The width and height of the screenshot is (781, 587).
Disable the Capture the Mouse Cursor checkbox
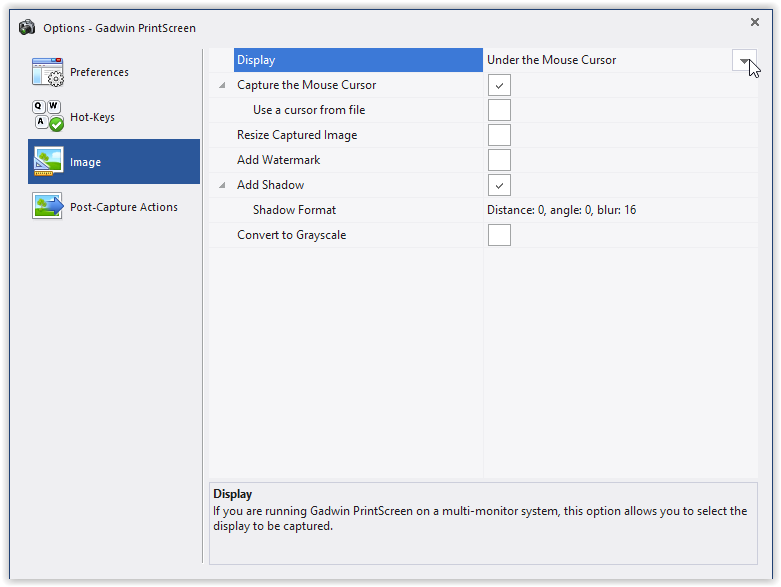[499, 85]
